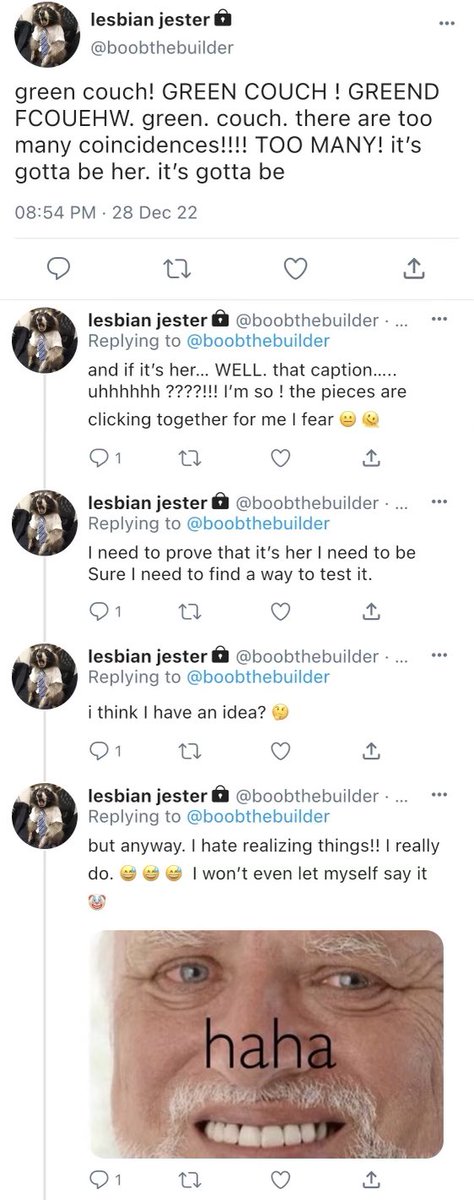
Task: Open the haha meme image
Action: pyautogui.click(x=265, y=1044)
